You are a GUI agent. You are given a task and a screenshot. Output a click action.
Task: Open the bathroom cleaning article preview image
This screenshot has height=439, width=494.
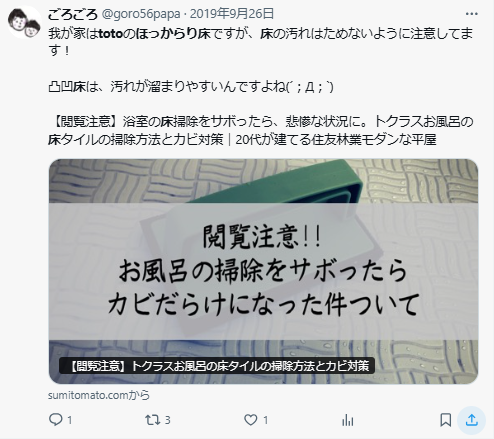263,271
